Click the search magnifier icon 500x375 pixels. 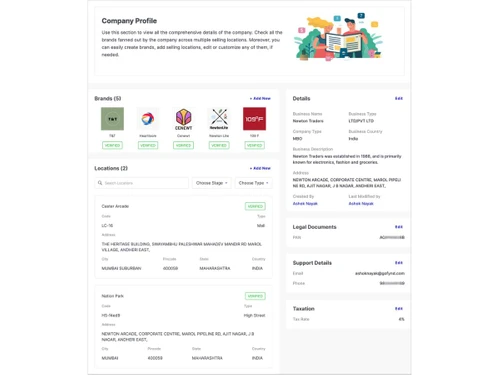100,183
